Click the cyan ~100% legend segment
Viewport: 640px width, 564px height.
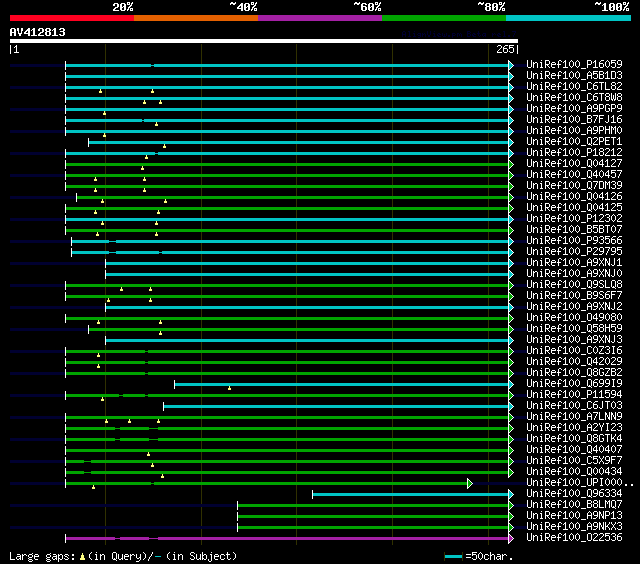567,18
